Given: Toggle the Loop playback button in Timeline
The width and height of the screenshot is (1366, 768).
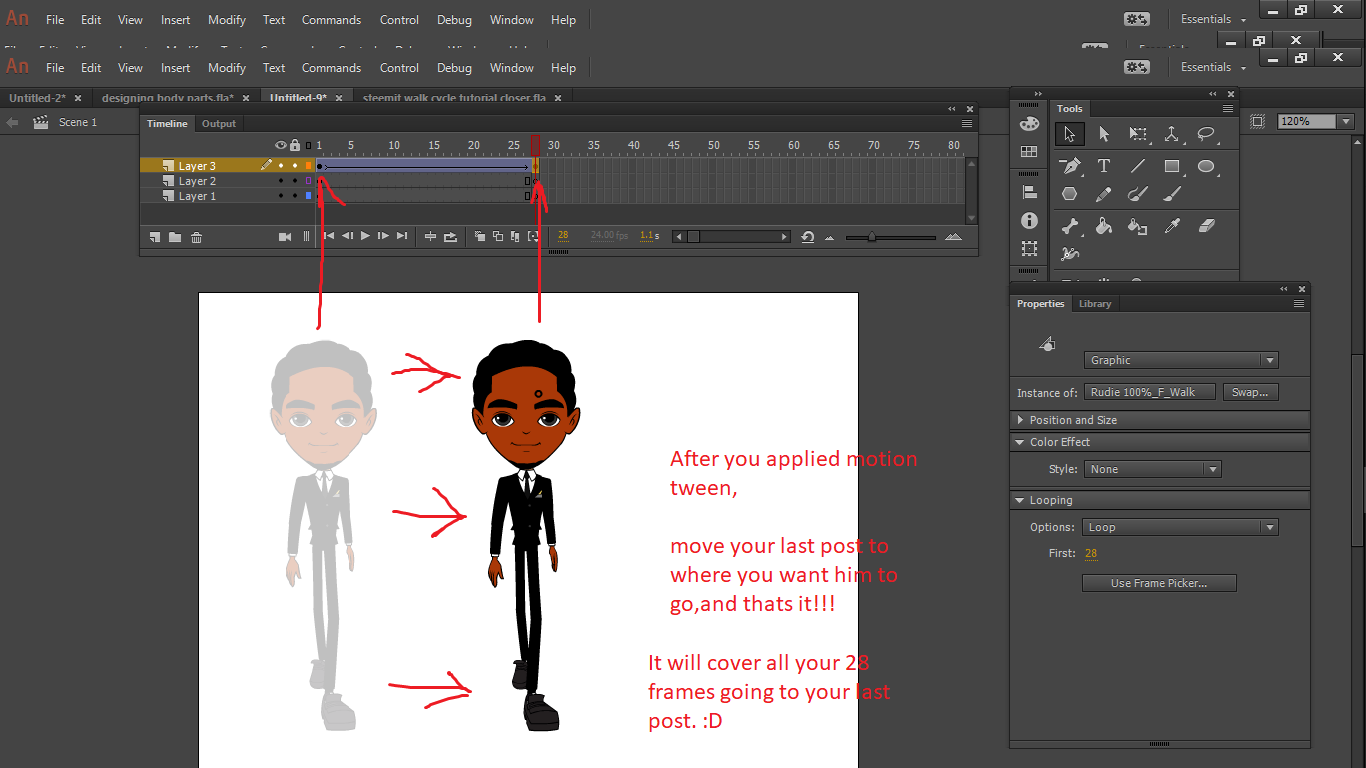Looking at the screenshot, I should (450, 237).
